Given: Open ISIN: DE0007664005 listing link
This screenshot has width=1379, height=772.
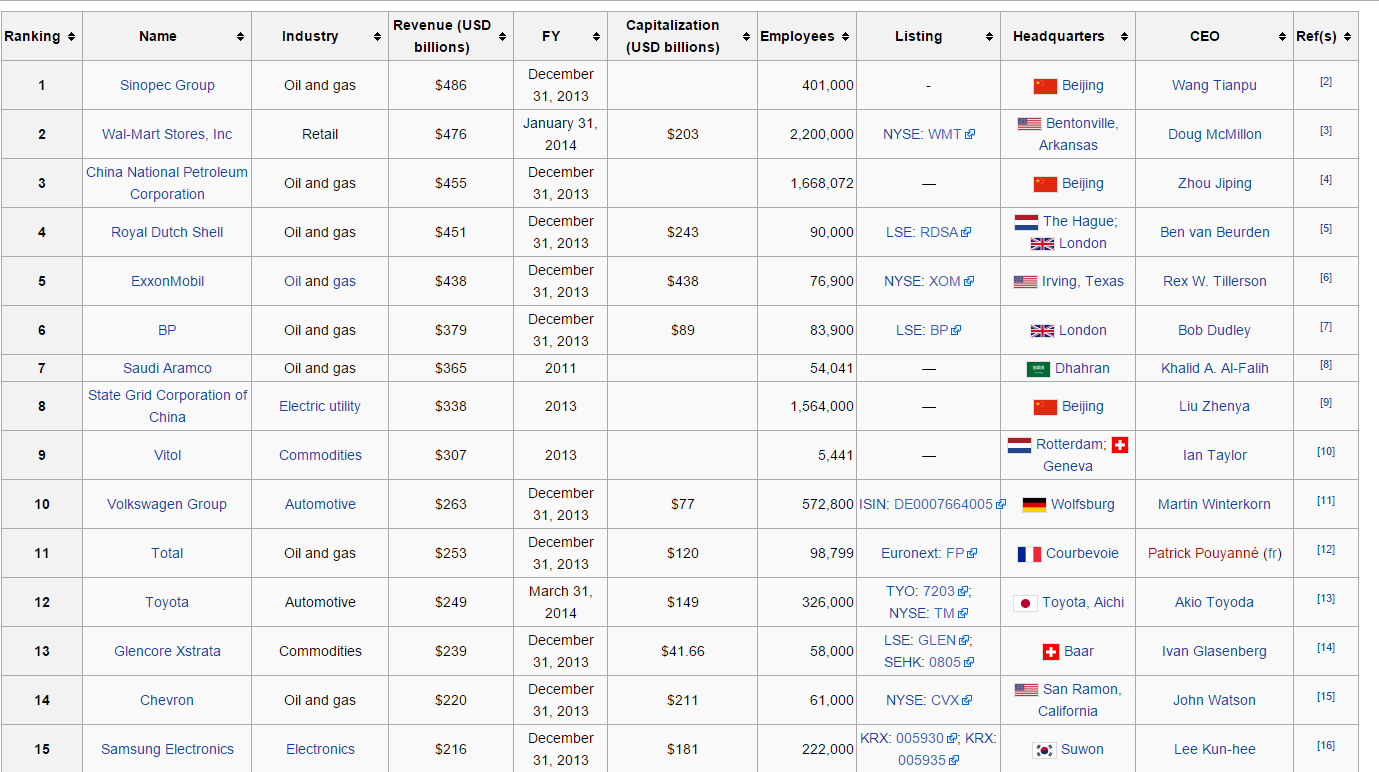Looking at the screenshot, I should coord(932,504).
